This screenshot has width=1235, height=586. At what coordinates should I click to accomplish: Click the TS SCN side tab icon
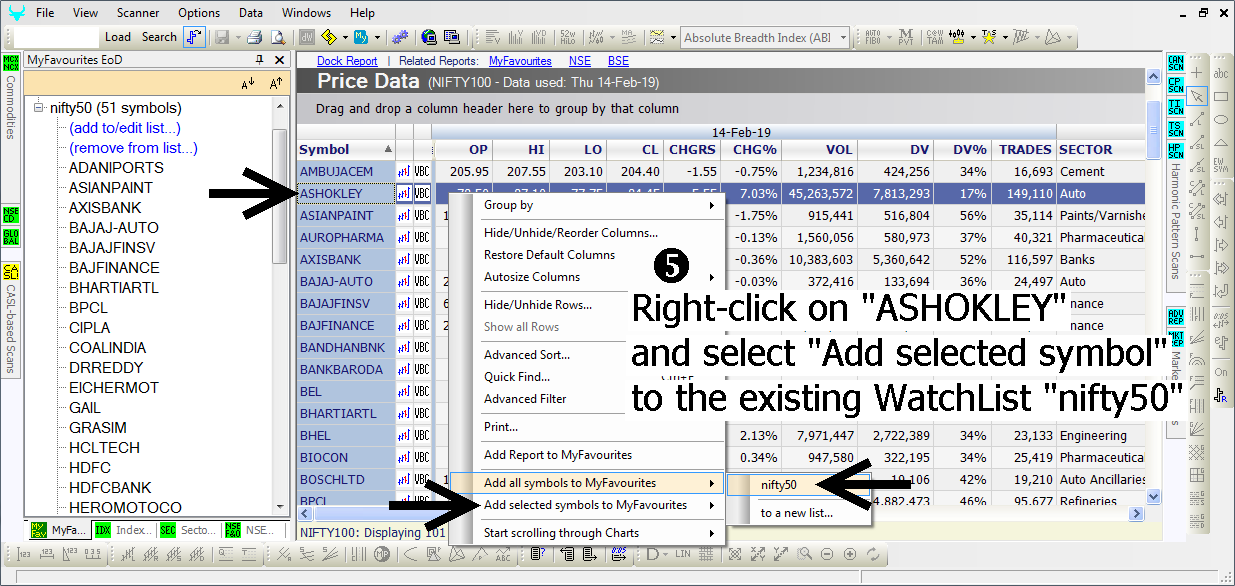click(1175, 129)
